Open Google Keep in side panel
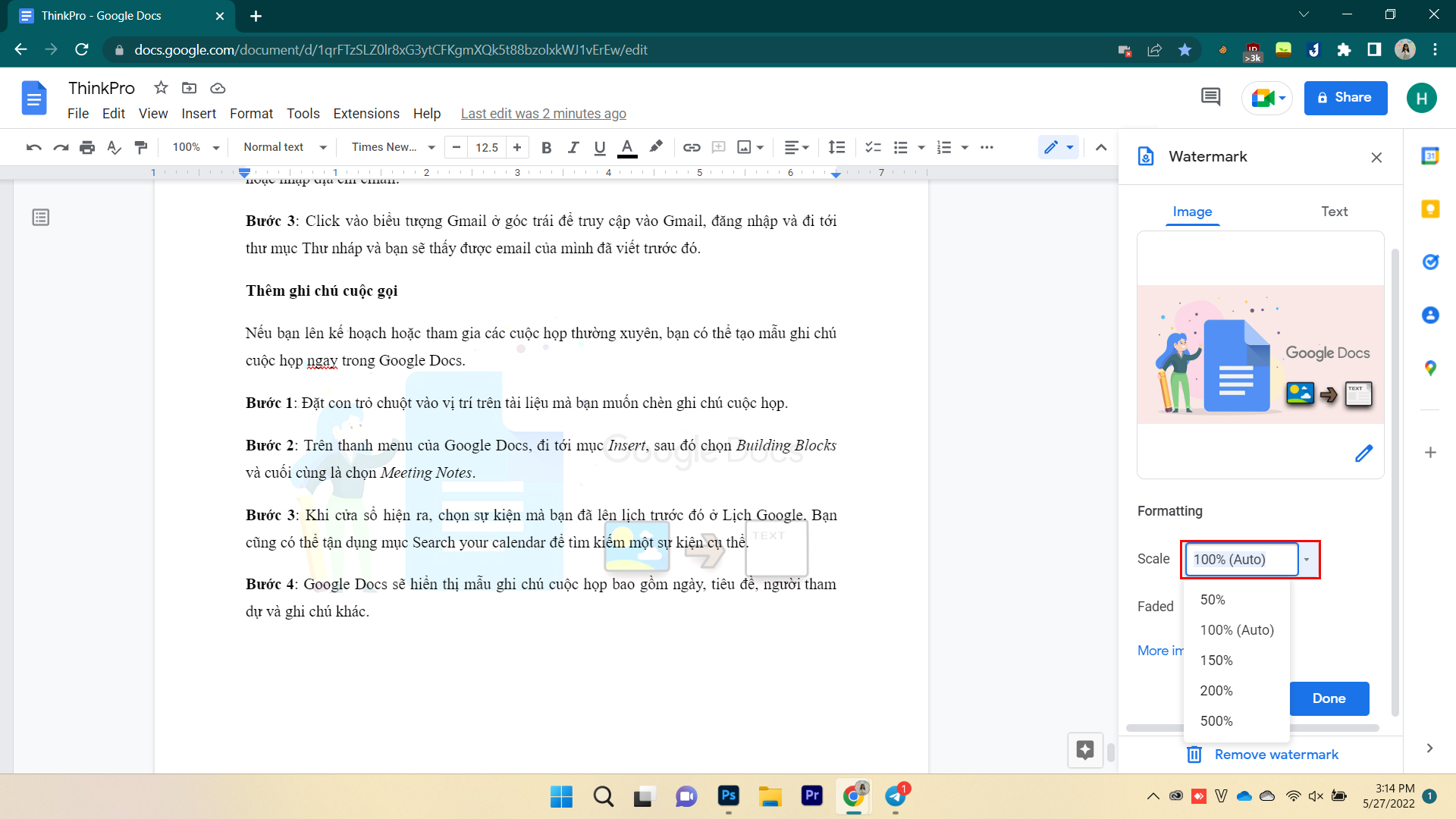This screenshot has height=819, width=1456. (1430, 209)
